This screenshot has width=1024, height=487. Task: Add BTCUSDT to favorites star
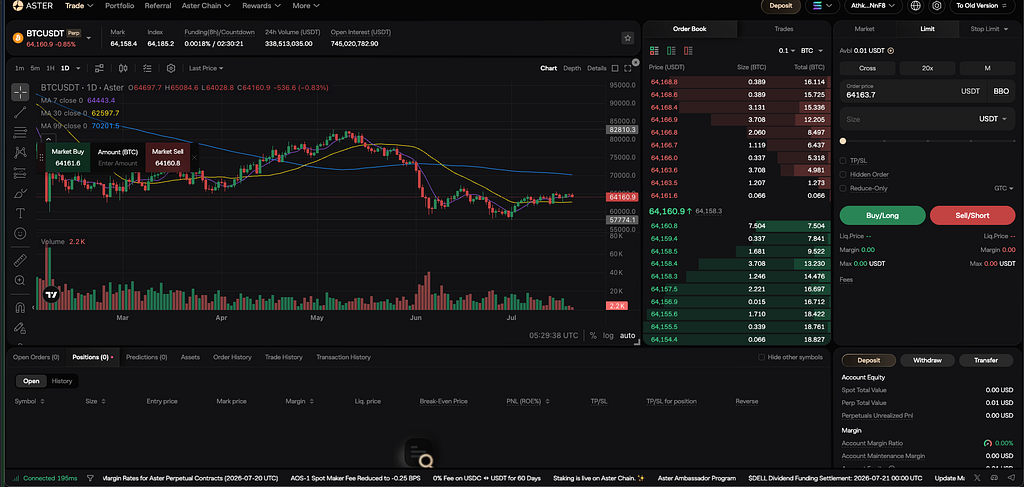628,38
